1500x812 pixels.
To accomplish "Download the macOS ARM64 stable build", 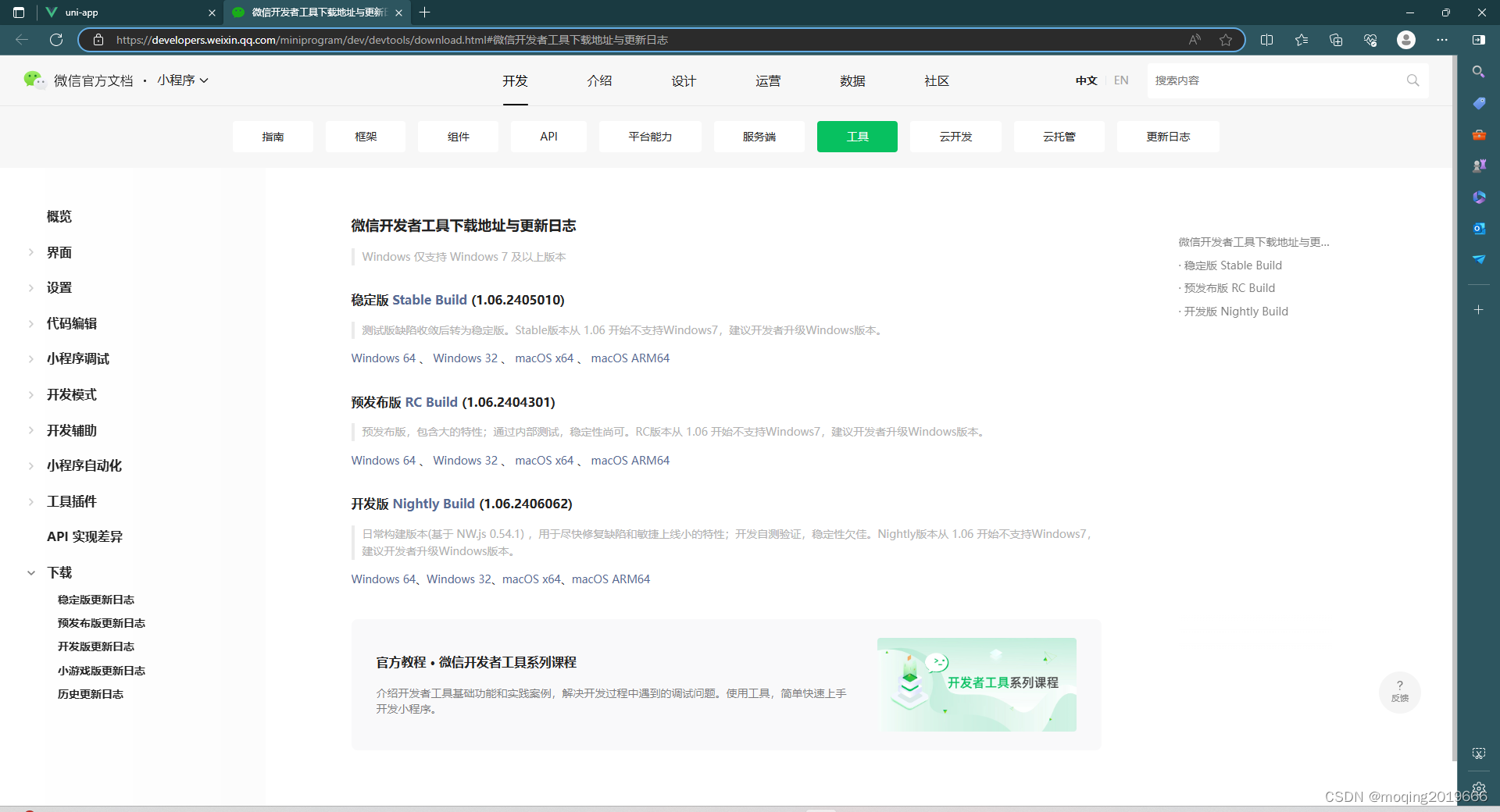I will (630, 358).
